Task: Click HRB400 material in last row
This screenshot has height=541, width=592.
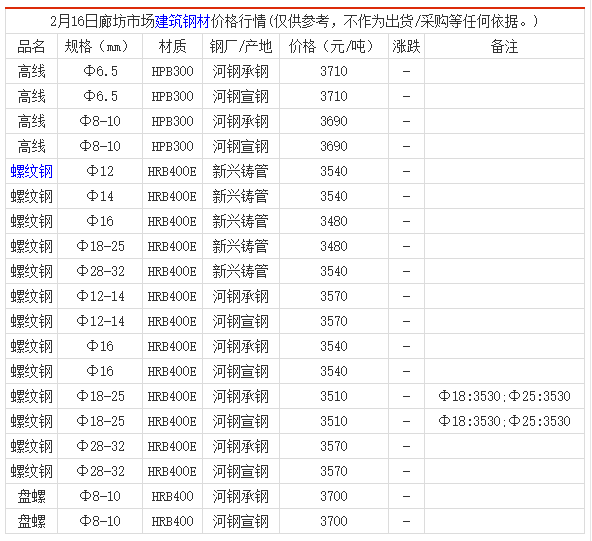Action: [x=173, y=521]
